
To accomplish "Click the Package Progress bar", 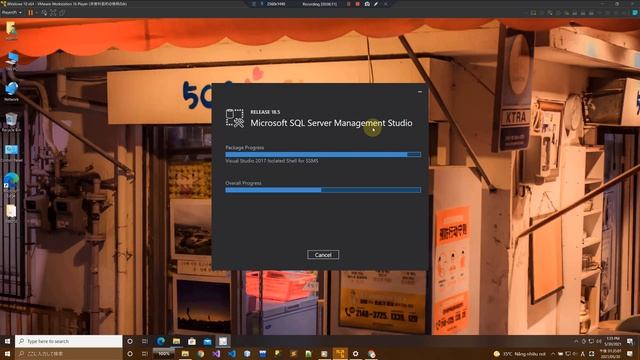I will coord(323,154).
